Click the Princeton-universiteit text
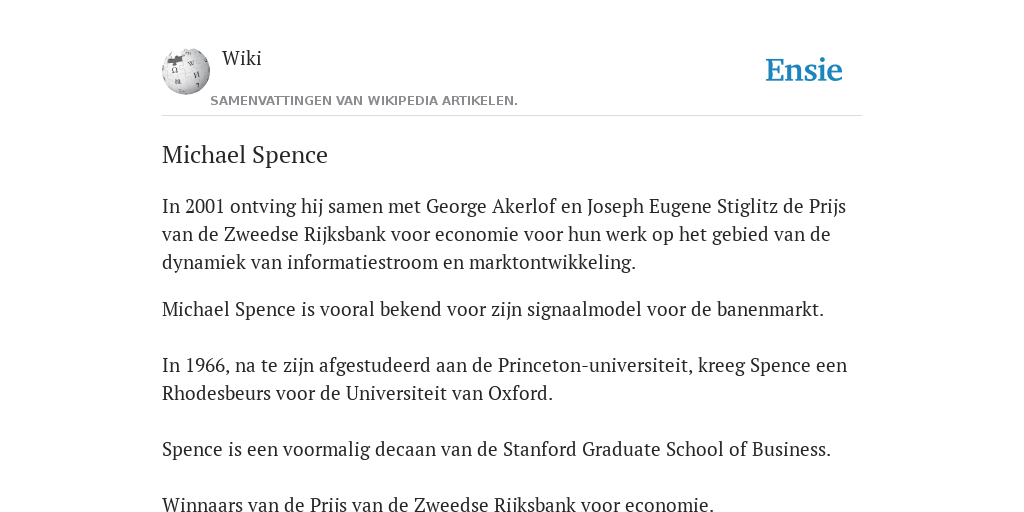The width and height of the screenshot is (1024, 512). (595, 366)
